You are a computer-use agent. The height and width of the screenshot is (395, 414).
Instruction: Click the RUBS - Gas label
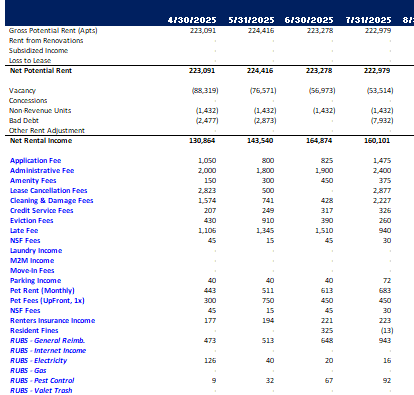tap(28, 371)
